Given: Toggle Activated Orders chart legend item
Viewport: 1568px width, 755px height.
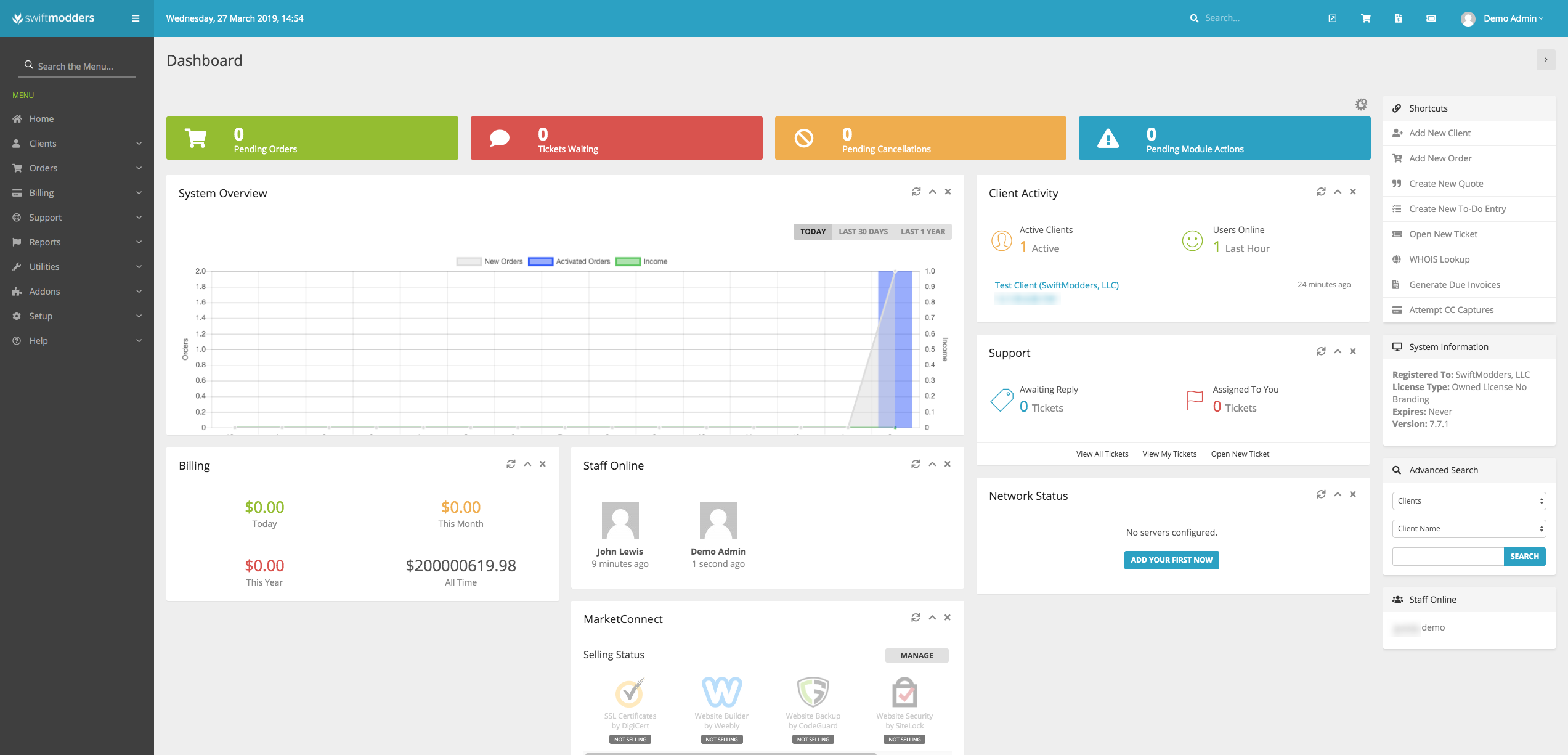Looking at the screenshot, I should pyautogui.click(x=569, y=261).
